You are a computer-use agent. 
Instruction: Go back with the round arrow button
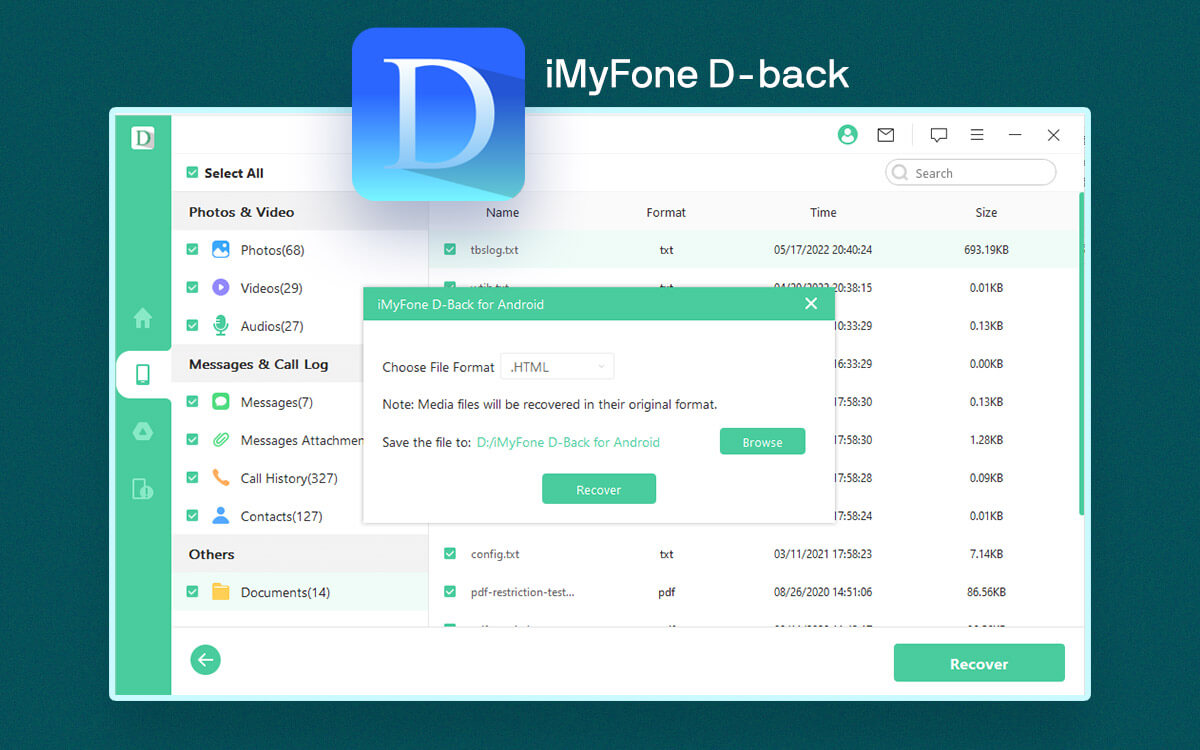pos(206,659)
